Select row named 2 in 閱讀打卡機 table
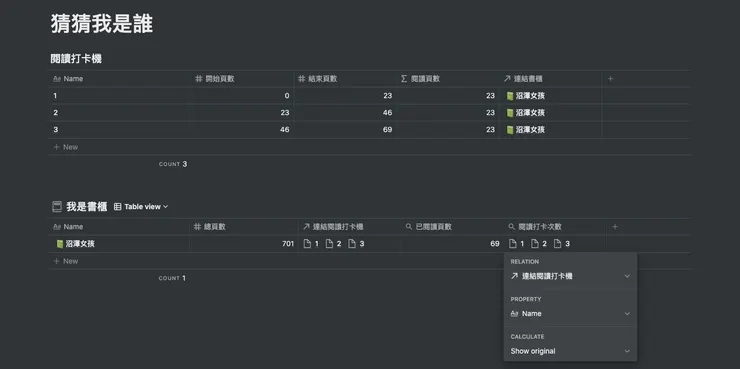 pyautogui.click(x=119, y=113)
